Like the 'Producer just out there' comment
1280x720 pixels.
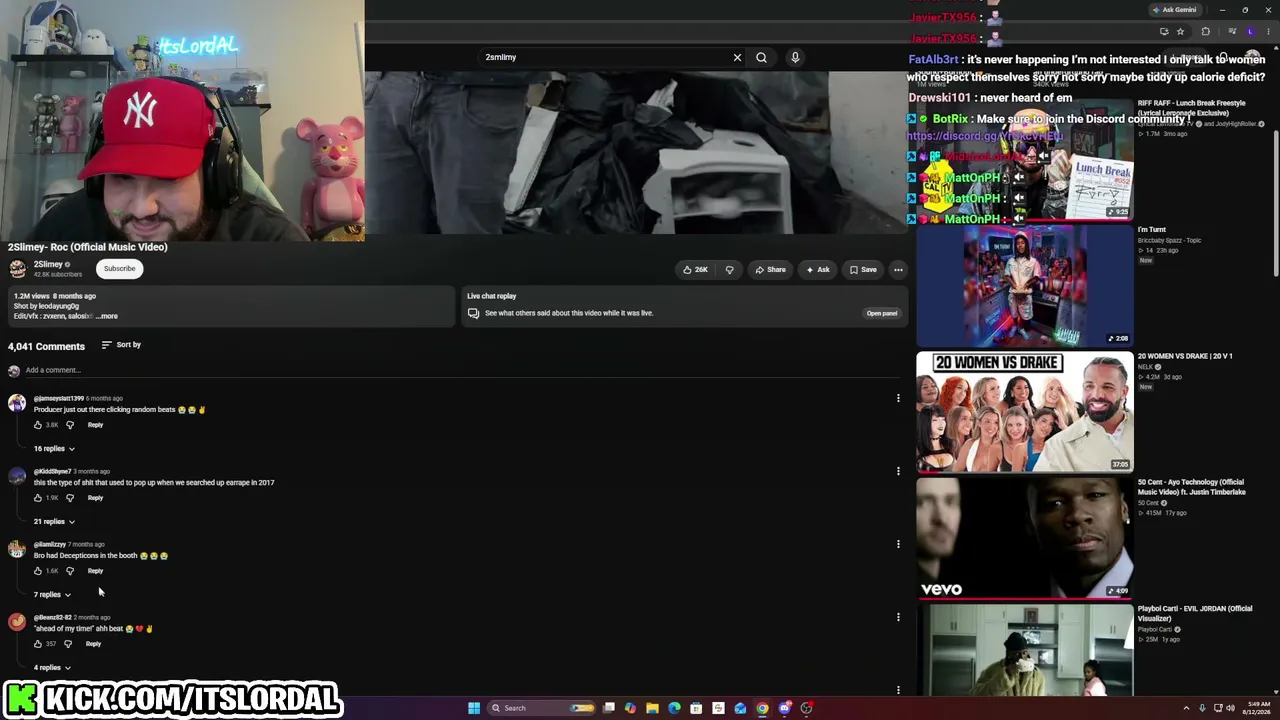[38, 425]
